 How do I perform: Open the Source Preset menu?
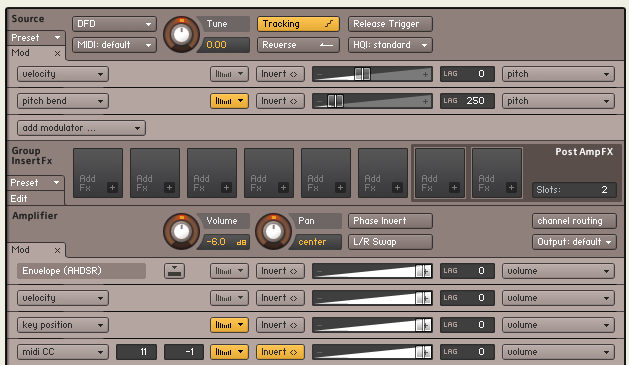(x=36, y=38)
